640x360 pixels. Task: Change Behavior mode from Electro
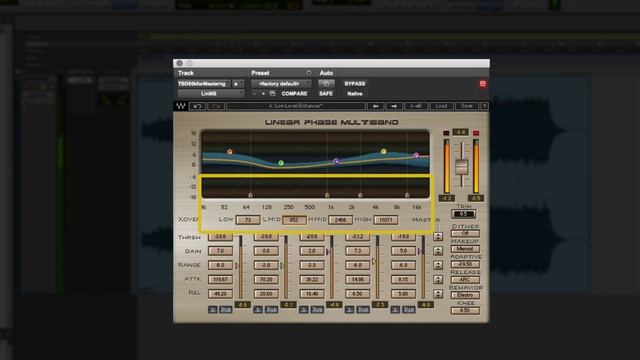(x=465, y=295)
